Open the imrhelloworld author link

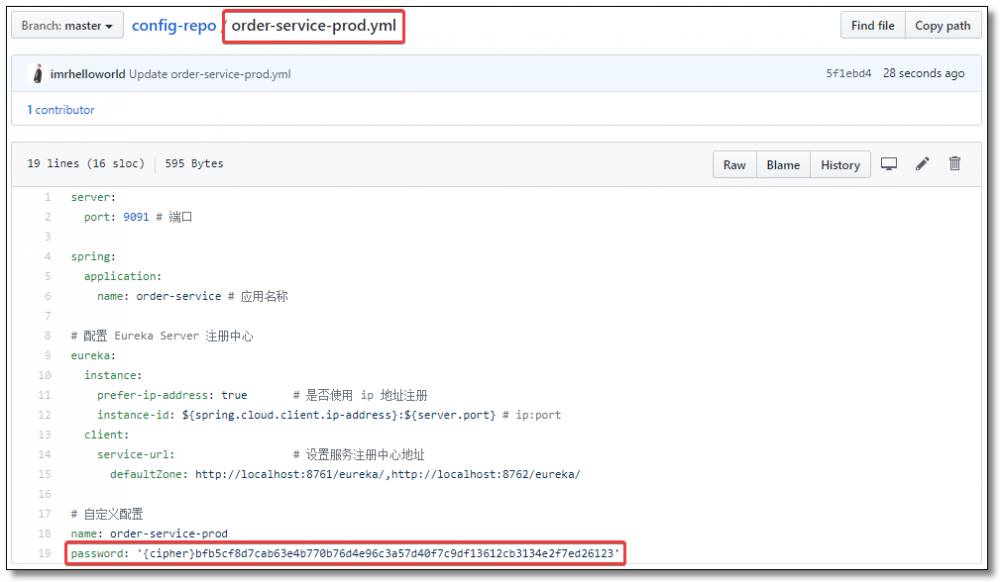click(x=88, y=74)
